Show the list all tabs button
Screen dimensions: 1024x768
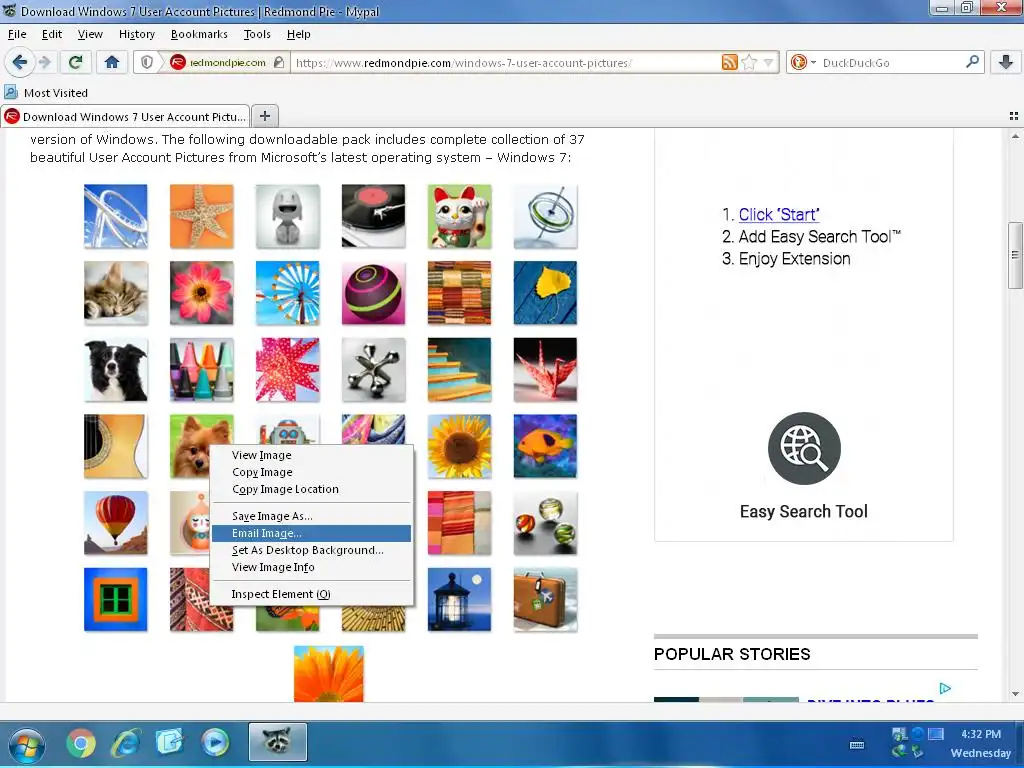[x=1014, y=116]
